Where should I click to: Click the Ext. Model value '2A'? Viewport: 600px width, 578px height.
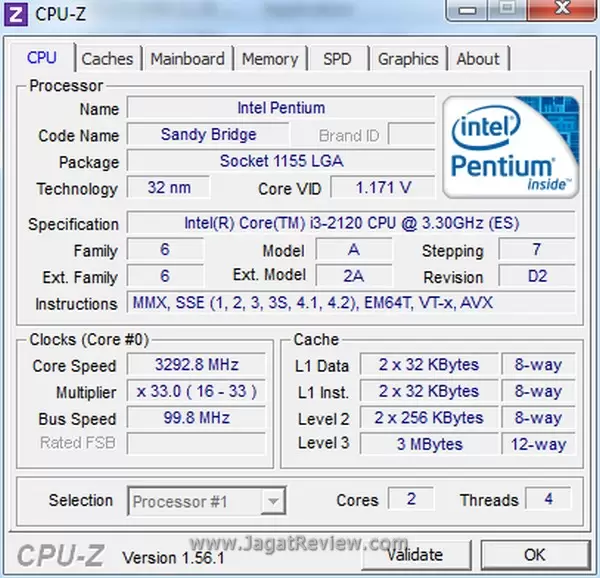(354, 276)
